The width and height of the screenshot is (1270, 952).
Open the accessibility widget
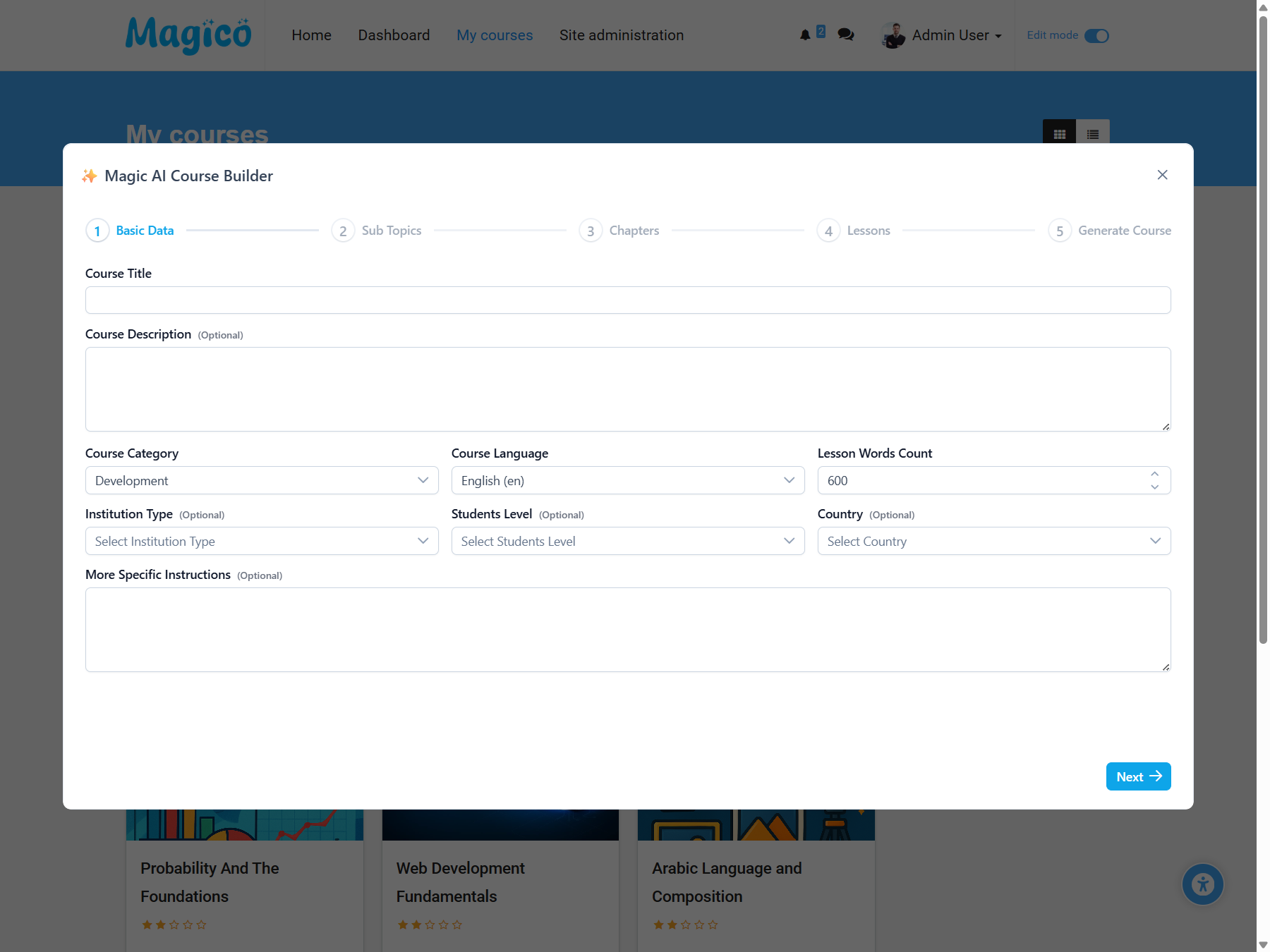(1202, 884)
